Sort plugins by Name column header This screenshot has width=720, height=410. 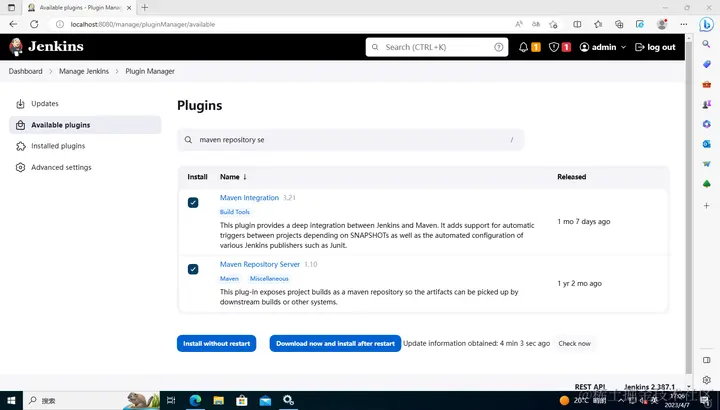233,177
